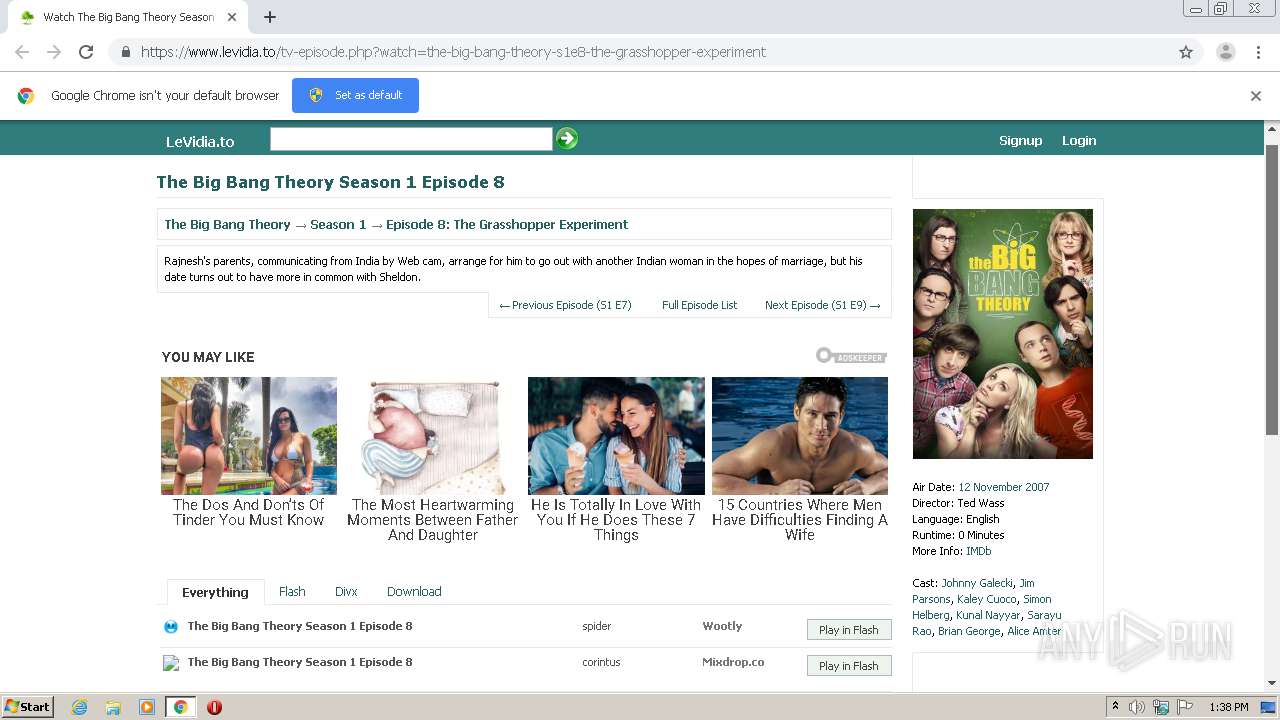1280x720 pixels.
Task: Open File Explorer from taskbar
Action: (113, 707)
